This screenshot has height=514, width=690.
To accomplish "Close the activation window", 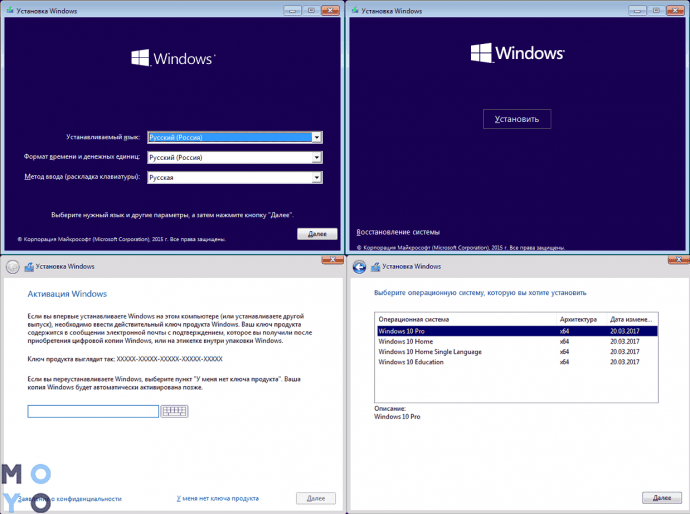I will (x=333, y=260).
